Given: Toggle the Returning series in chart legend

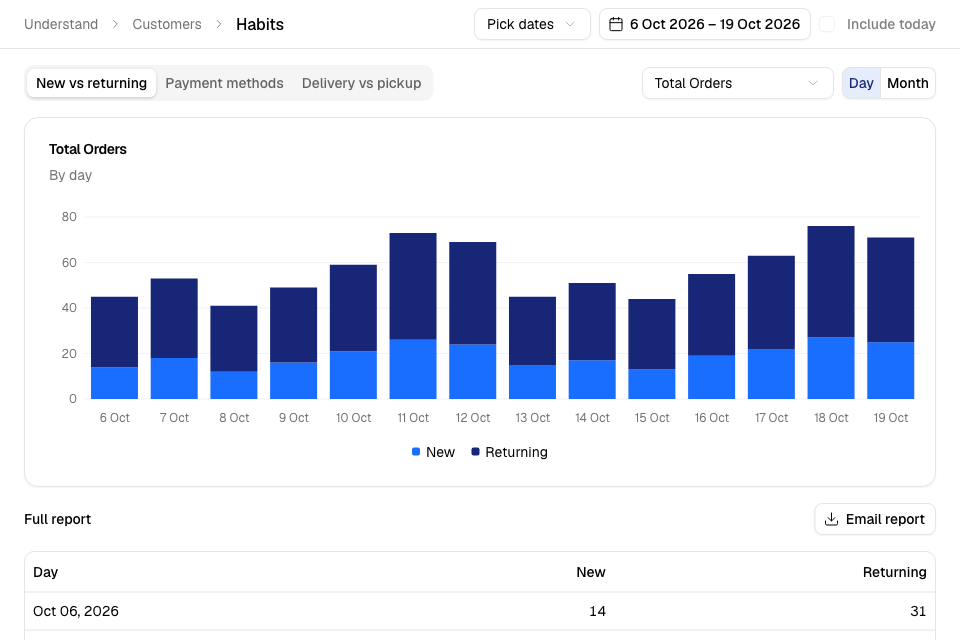Looking at the screenshot, I should click(509, 452).
